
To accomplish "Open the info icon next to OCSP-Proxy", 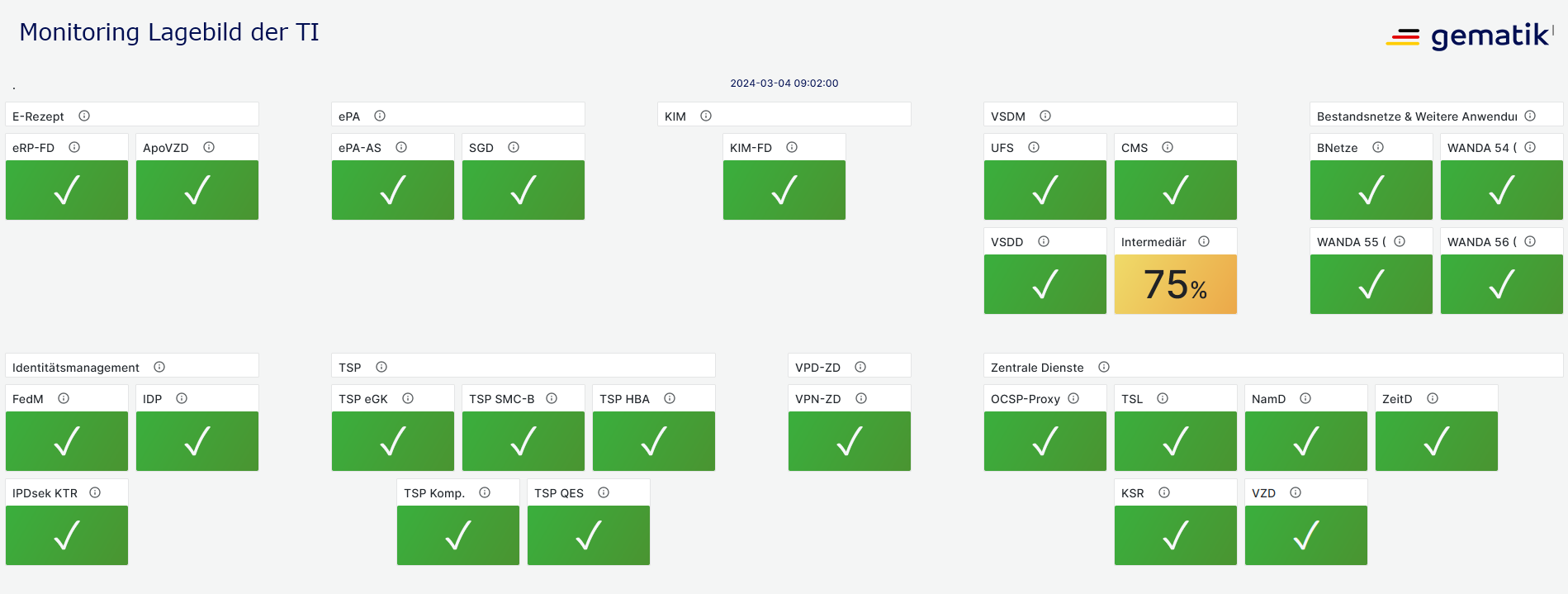I will pos(1073,398).
